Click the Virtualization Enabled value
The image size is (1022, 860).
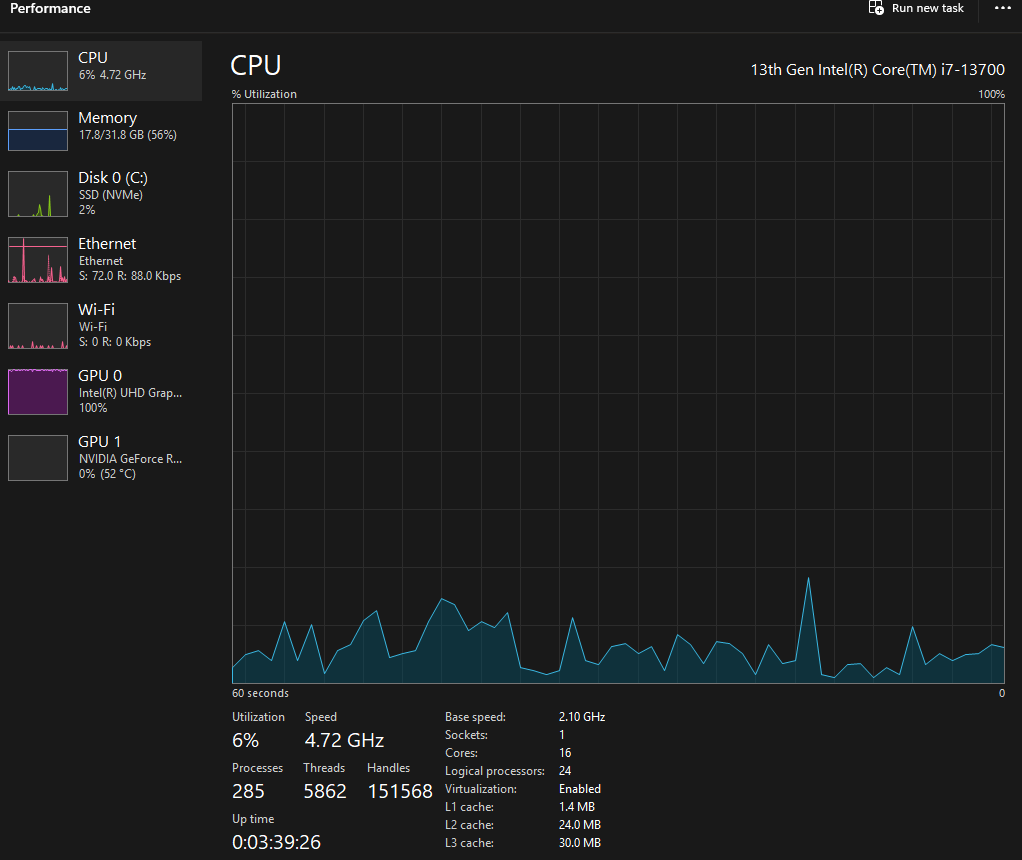coord(579,789)
